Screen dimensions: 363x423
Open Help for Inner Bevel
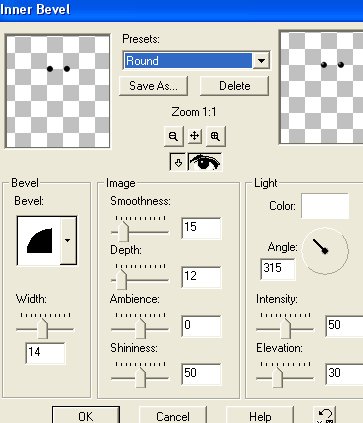260,416
